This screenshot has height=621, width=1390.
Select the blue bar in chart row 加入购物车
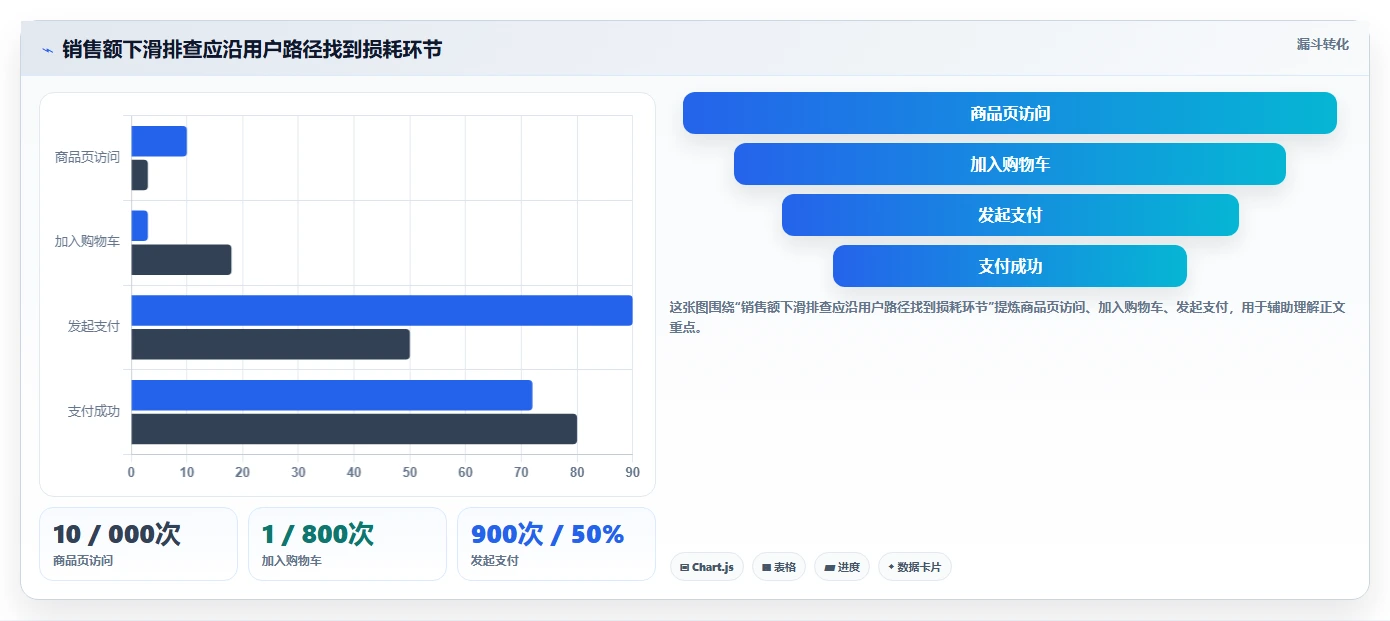[x=140, y=225]
